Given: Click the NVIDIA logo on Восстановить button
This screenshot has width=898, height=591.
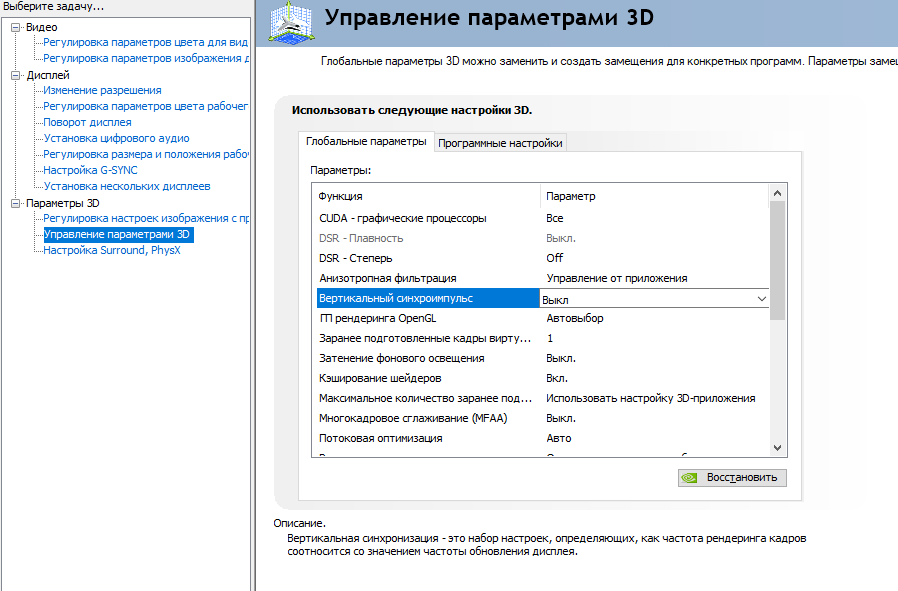Looking at the screenshot, I should click(x=689, y=478).
